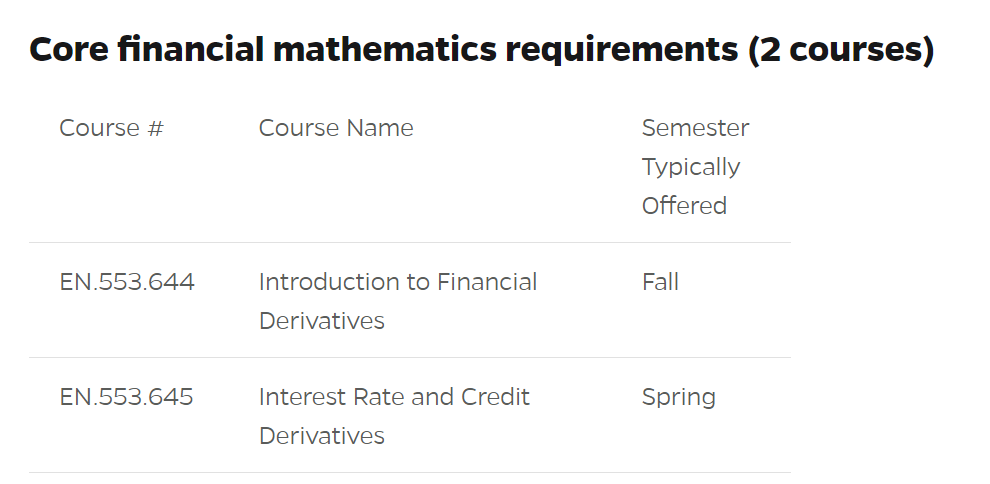Click the word Derivatives under Interest Rate and Credit
The image size is (990, 484).
click(x=321, y=436)
